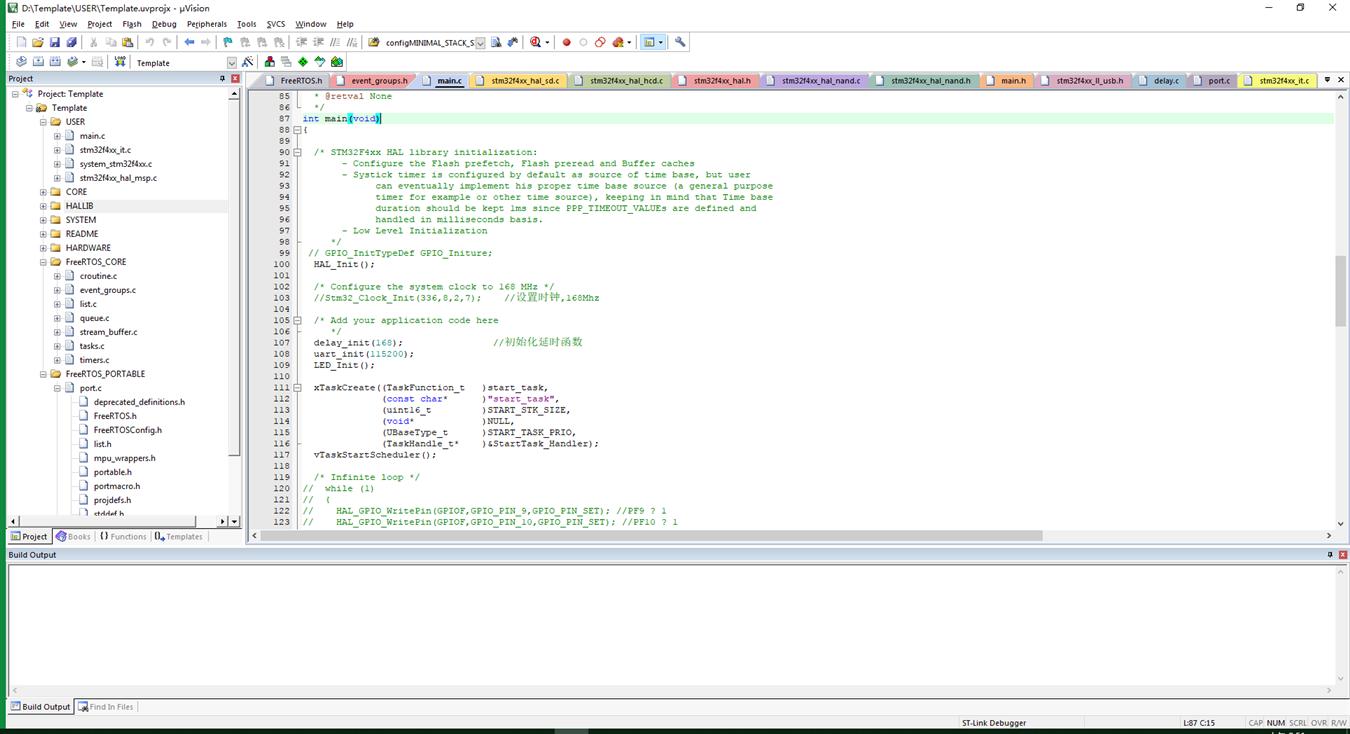
Task: Open the Debug menu
Action: pos(164,24)
